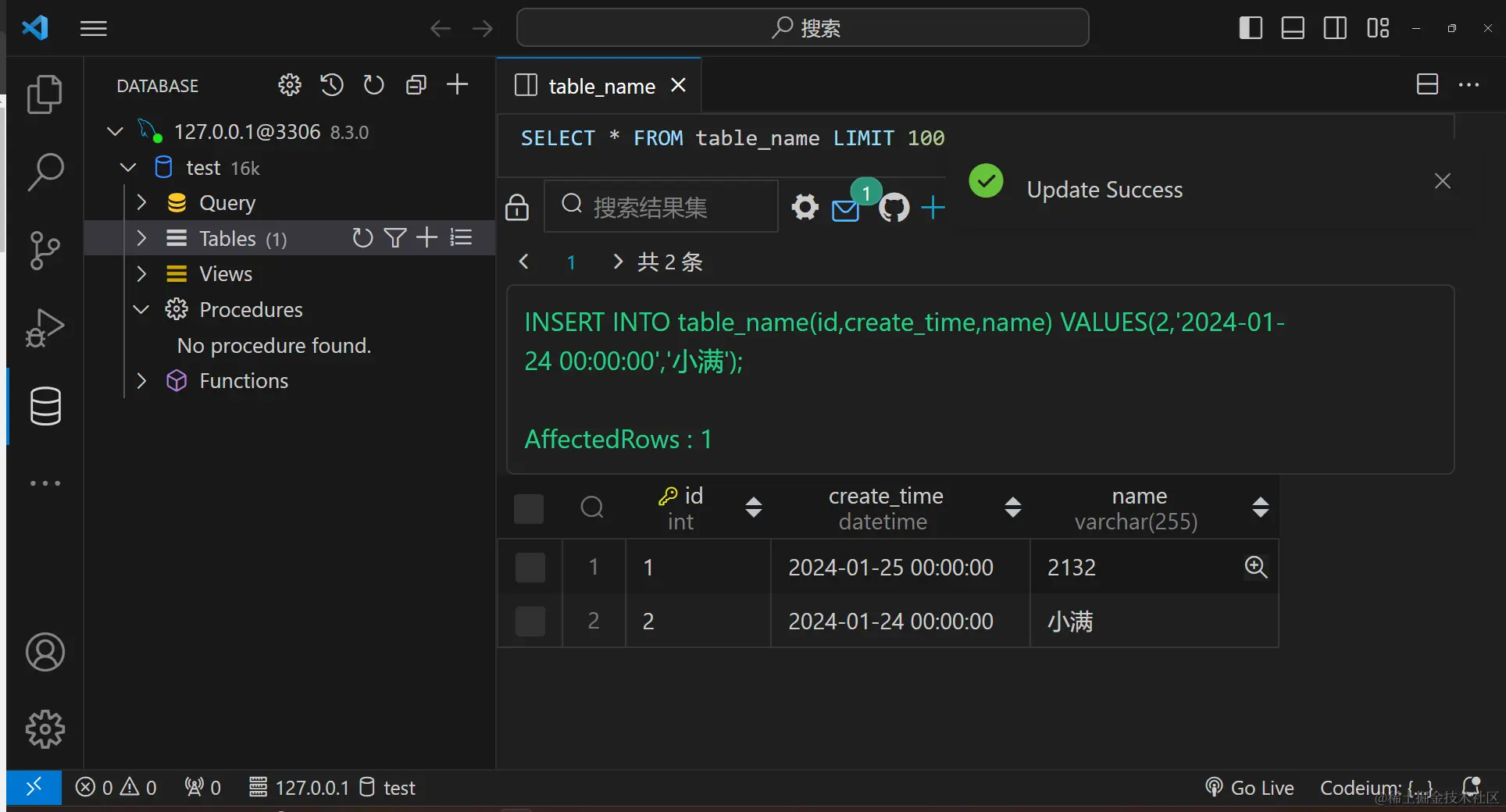Open the query history in Database panel

[332, 84]
